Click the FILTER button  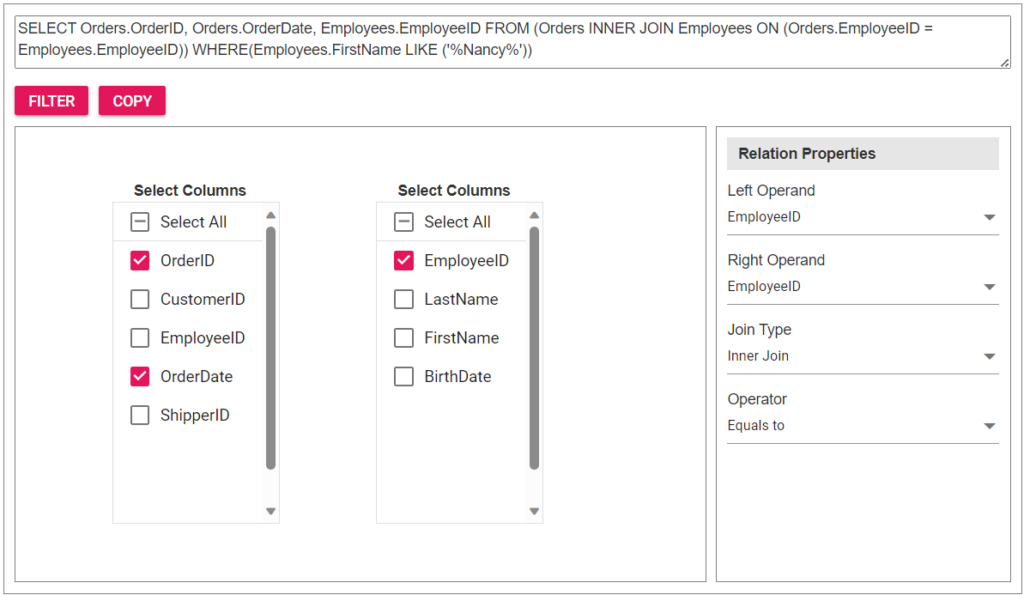point(51,101)
